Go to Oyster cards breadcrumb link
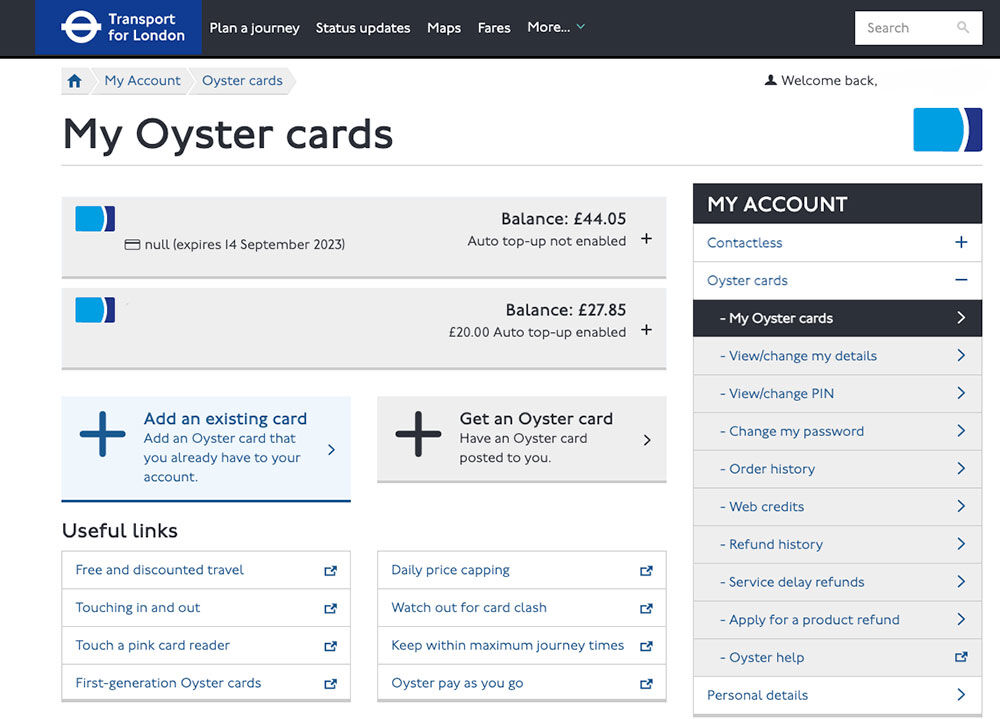1000x719 pixels. click(242, 80)
